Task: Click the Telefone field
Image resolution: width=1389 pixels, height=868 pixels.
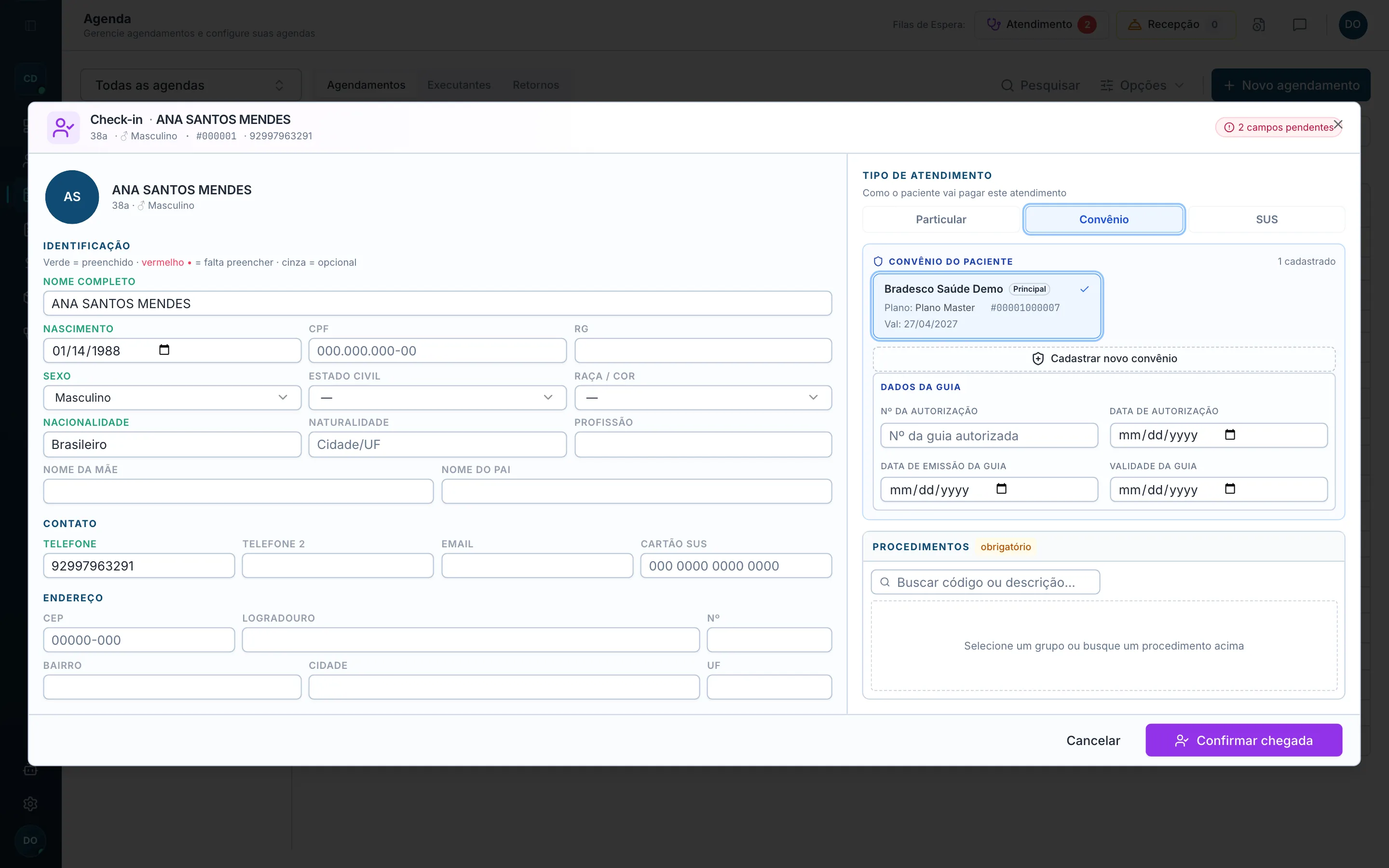Action: [139, 566]
